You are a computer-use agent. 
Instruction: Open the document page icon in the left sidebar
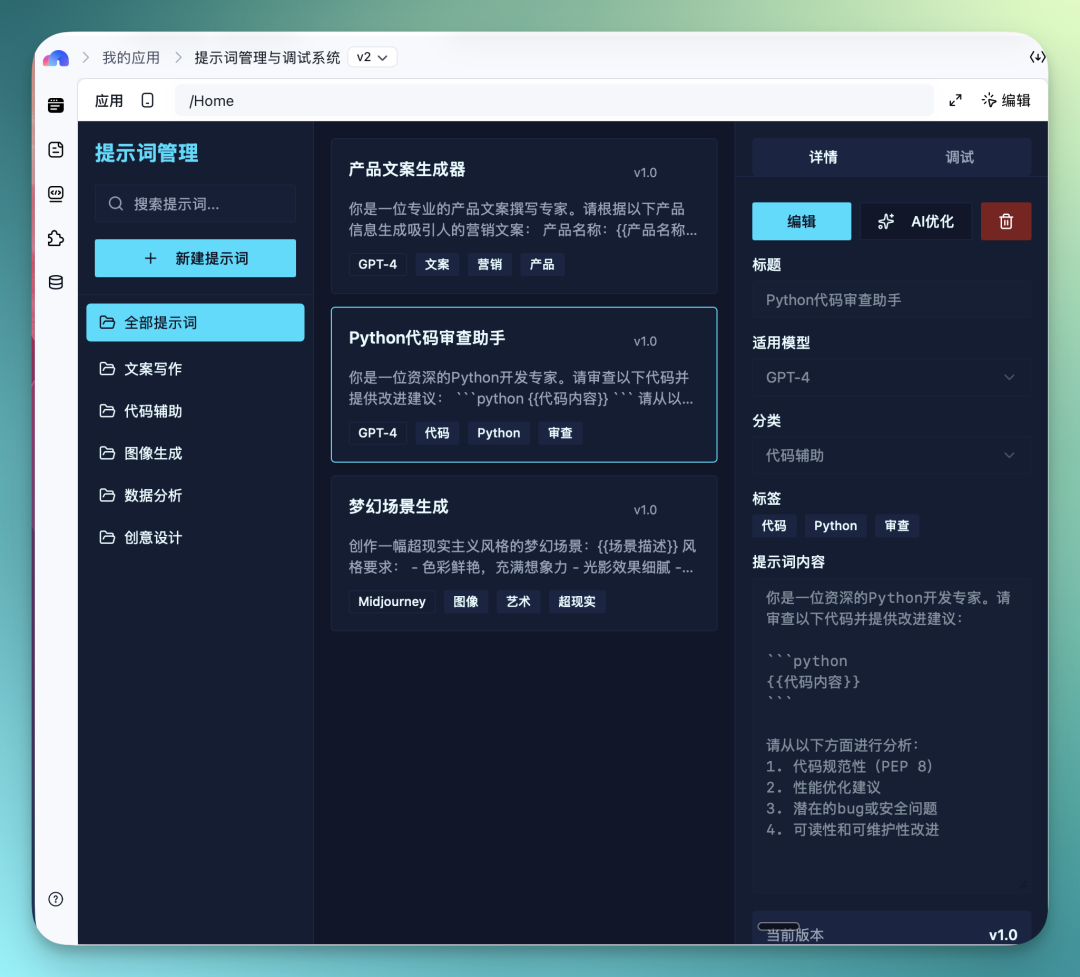56,150
